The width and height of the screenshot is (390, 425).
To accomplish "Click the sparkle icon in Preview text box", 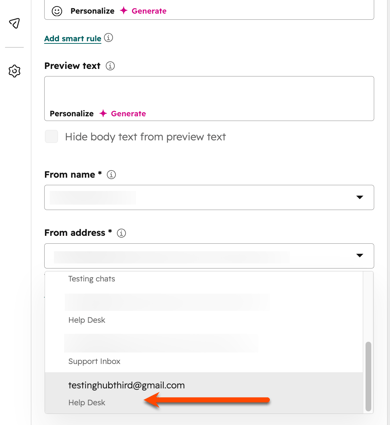I will click(103, 113).
